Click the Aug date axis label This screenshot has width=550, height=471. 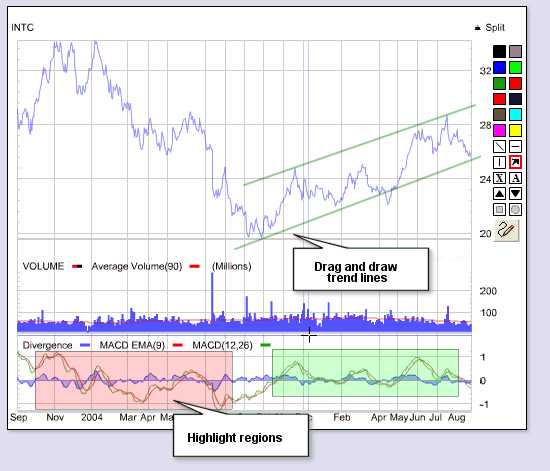click(x=456, y=417)
